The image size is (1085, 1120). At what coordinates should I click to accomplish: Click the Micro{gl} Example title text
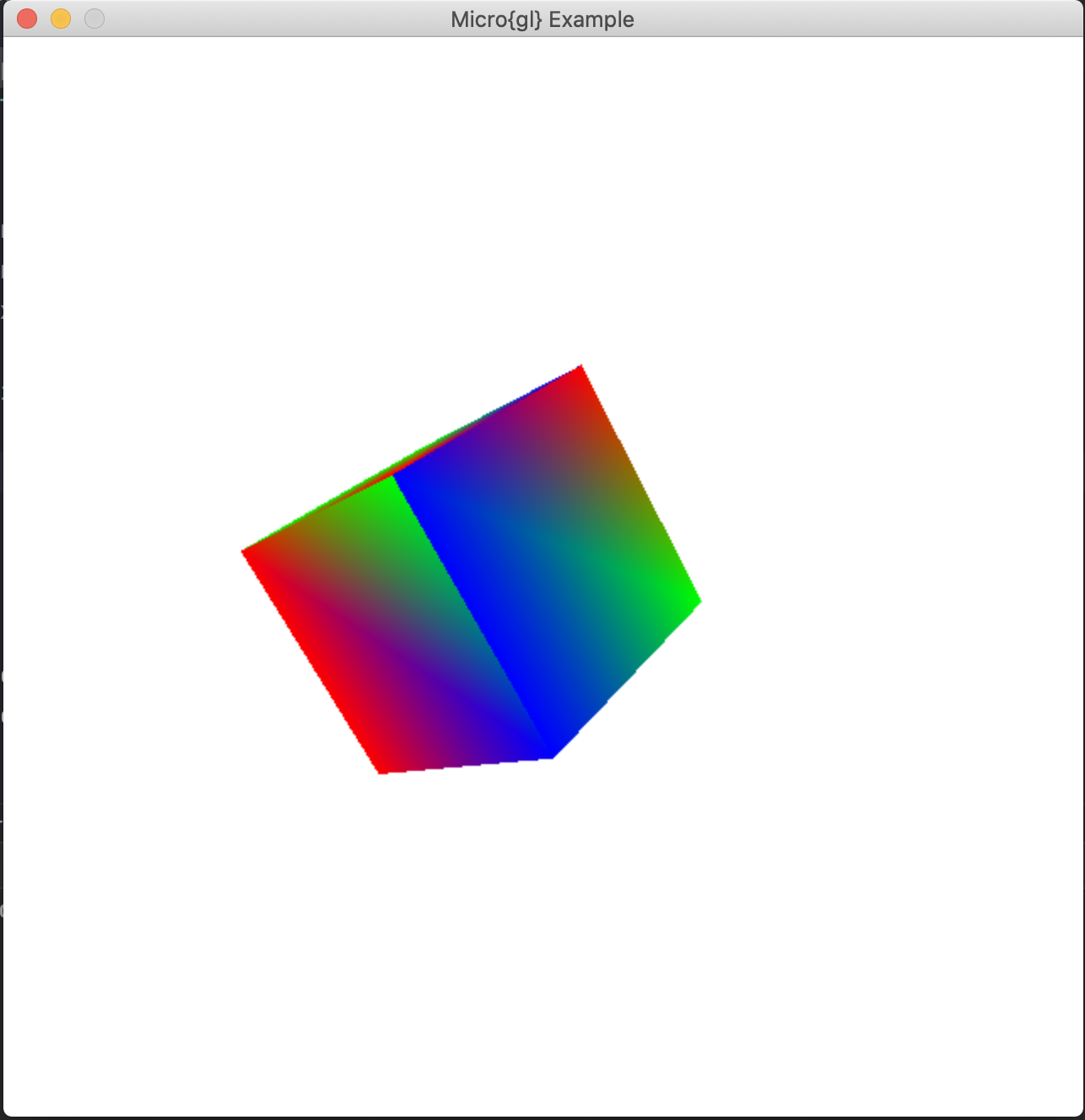542,19
